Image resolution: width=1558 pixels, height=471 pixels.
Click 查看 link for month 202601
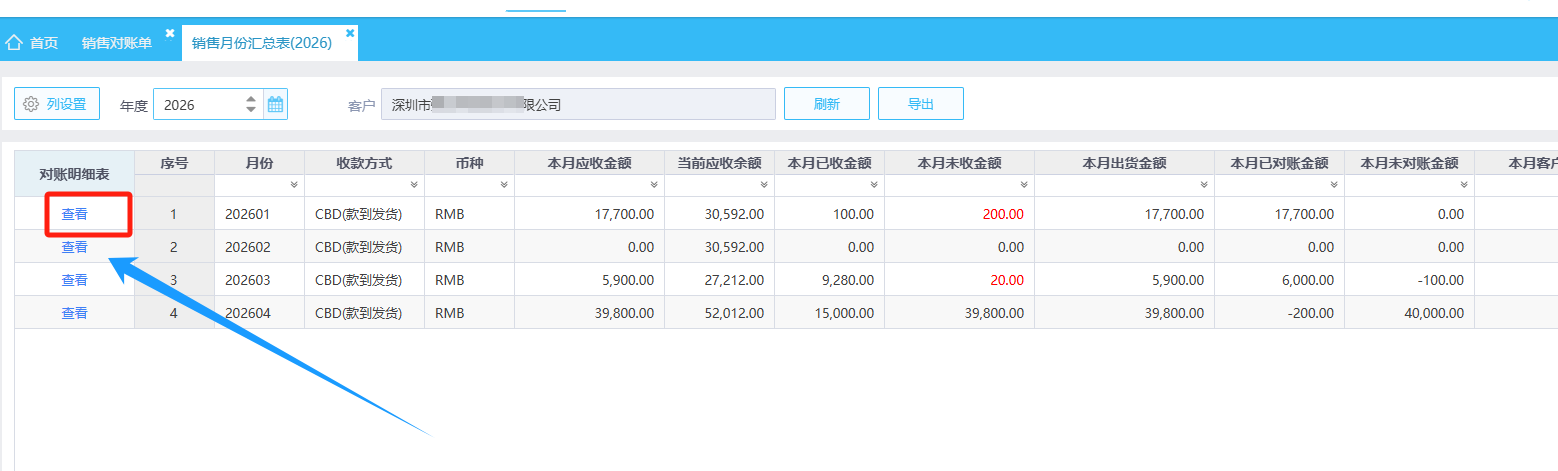[x=75, y=214]
